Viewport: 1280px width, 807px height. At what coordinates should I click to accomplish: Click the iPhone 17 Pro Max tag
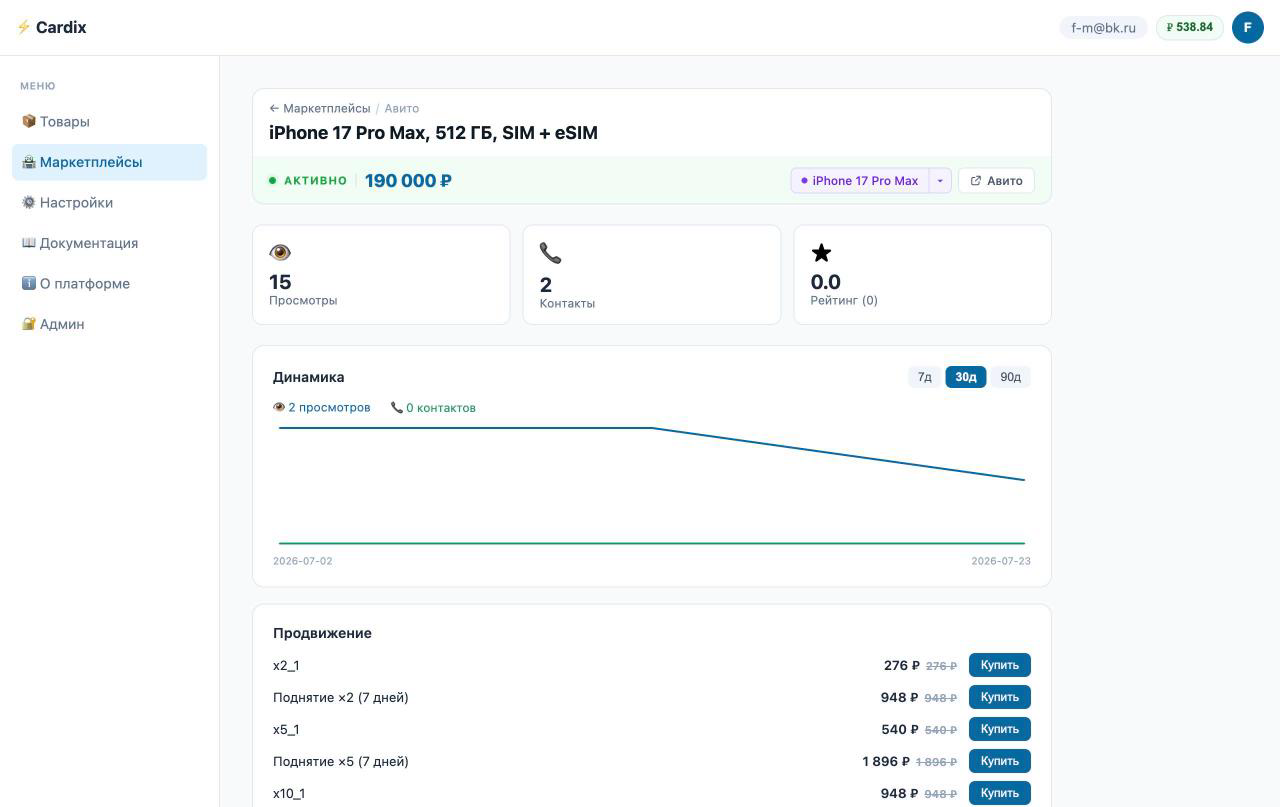point(860,181)
